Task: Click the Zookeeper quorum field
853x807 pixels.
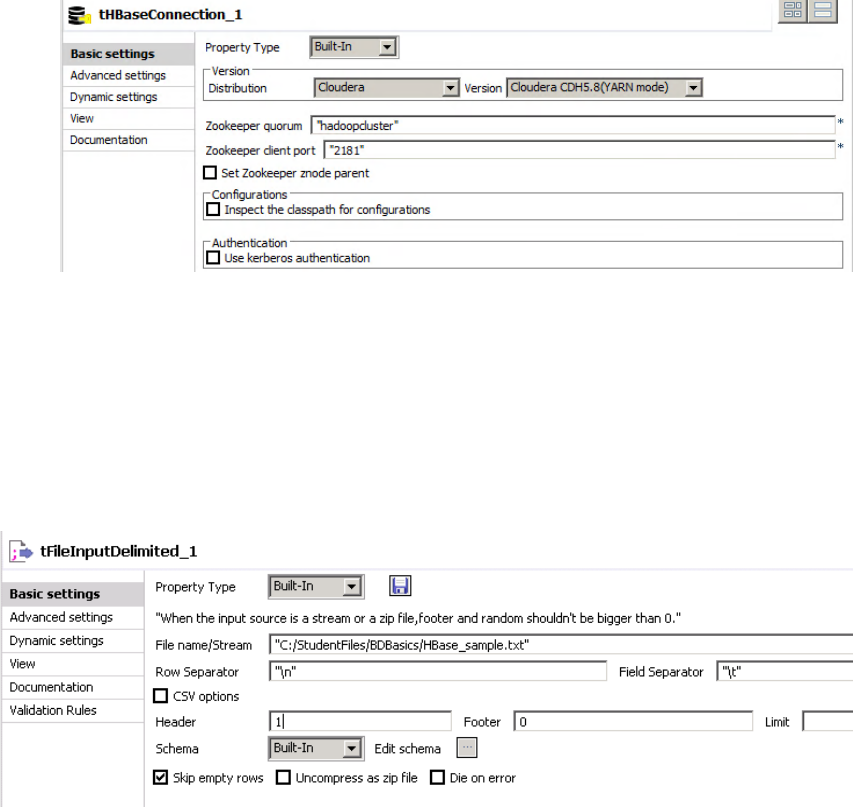Action: [x=573, y=125]
